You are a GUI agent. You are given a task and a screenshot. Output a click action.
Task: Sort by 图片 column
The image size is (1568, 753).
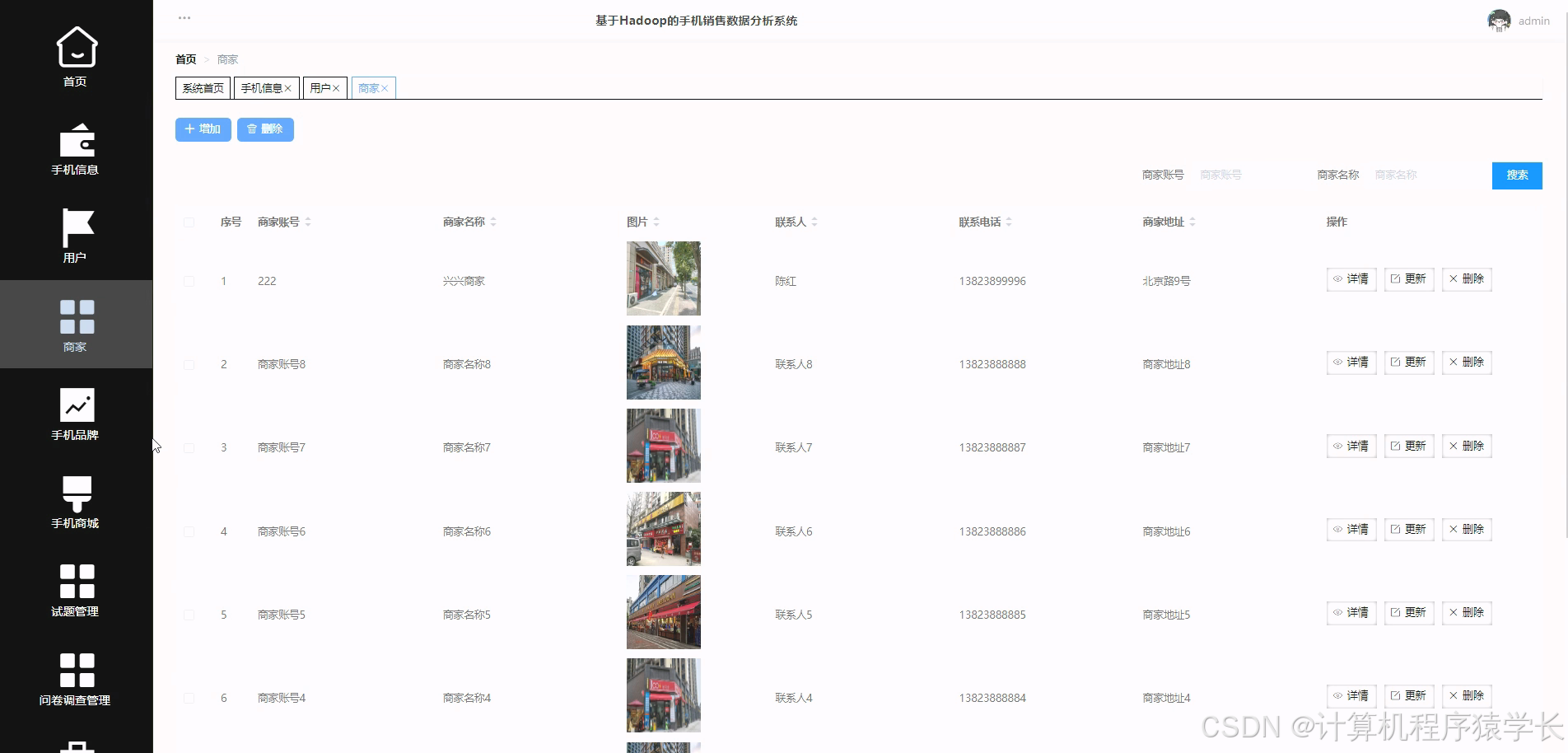[656, 222]
